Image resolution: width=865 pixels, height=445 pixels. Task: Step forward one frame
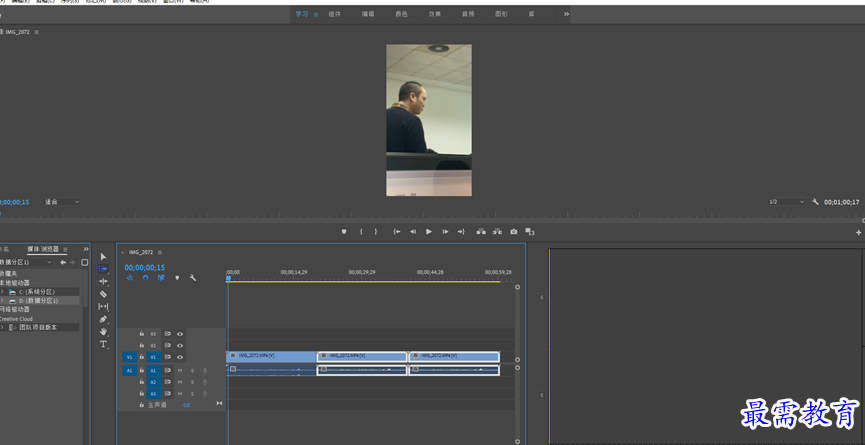point(445,232)
